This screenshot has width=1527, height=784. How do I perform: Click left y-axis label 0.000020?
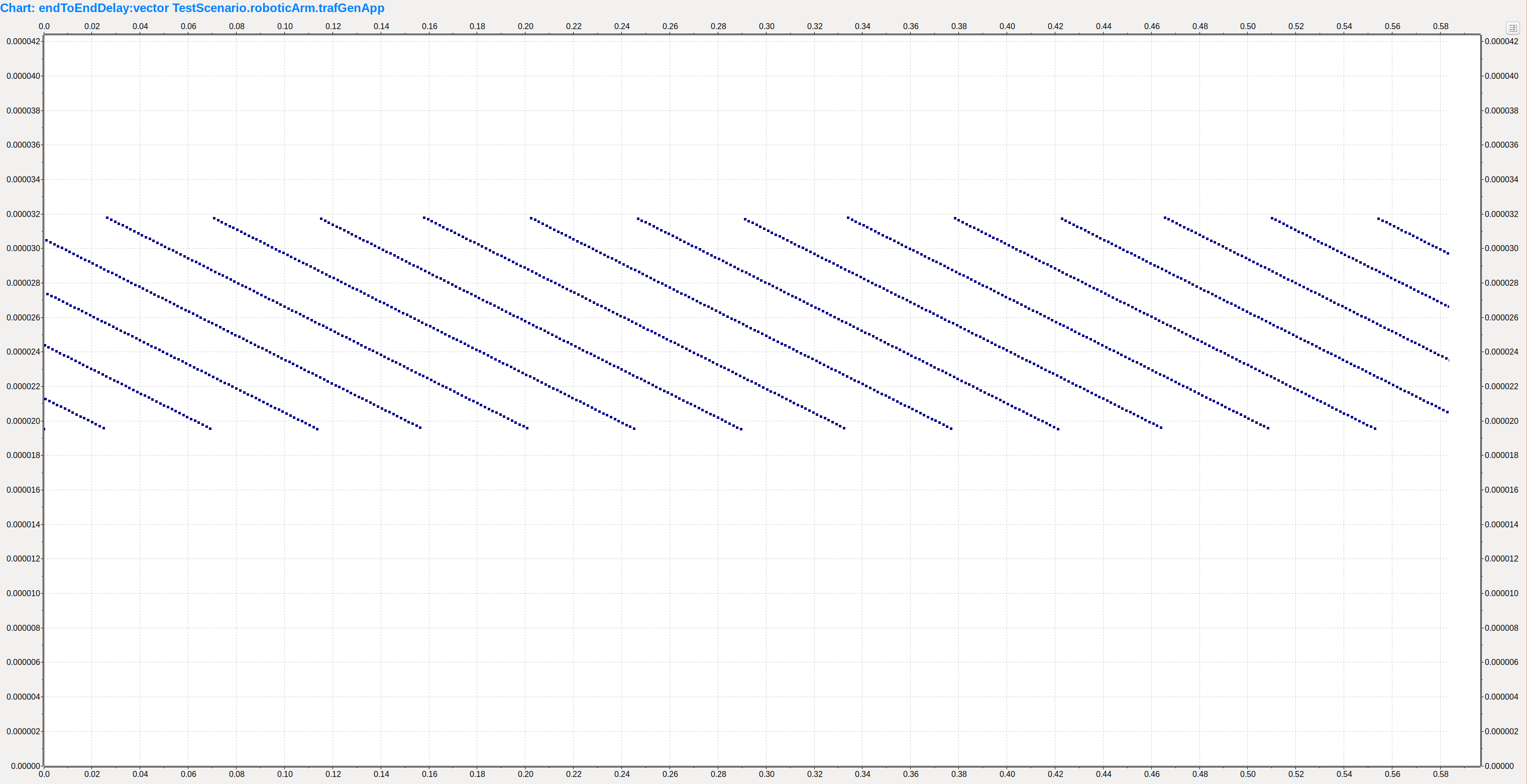23,421
